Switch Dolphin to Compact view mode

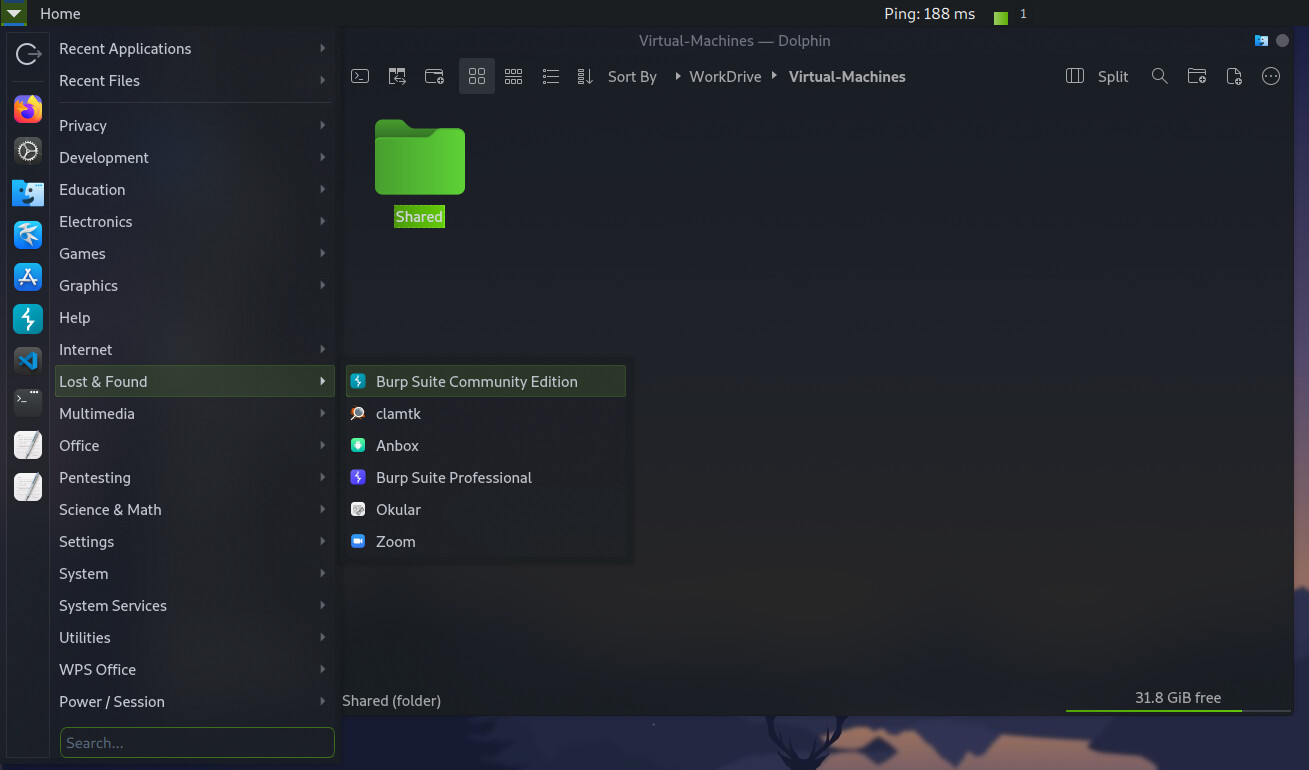pyautogui.click(x=513, y=76)
